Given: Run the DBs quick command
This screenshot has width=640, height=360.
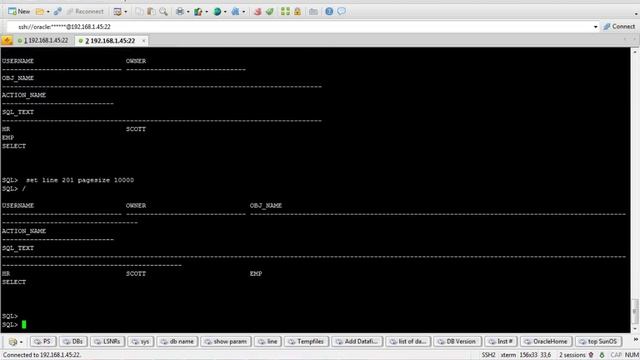Looking at the screenshot, I should coord(73,341).
